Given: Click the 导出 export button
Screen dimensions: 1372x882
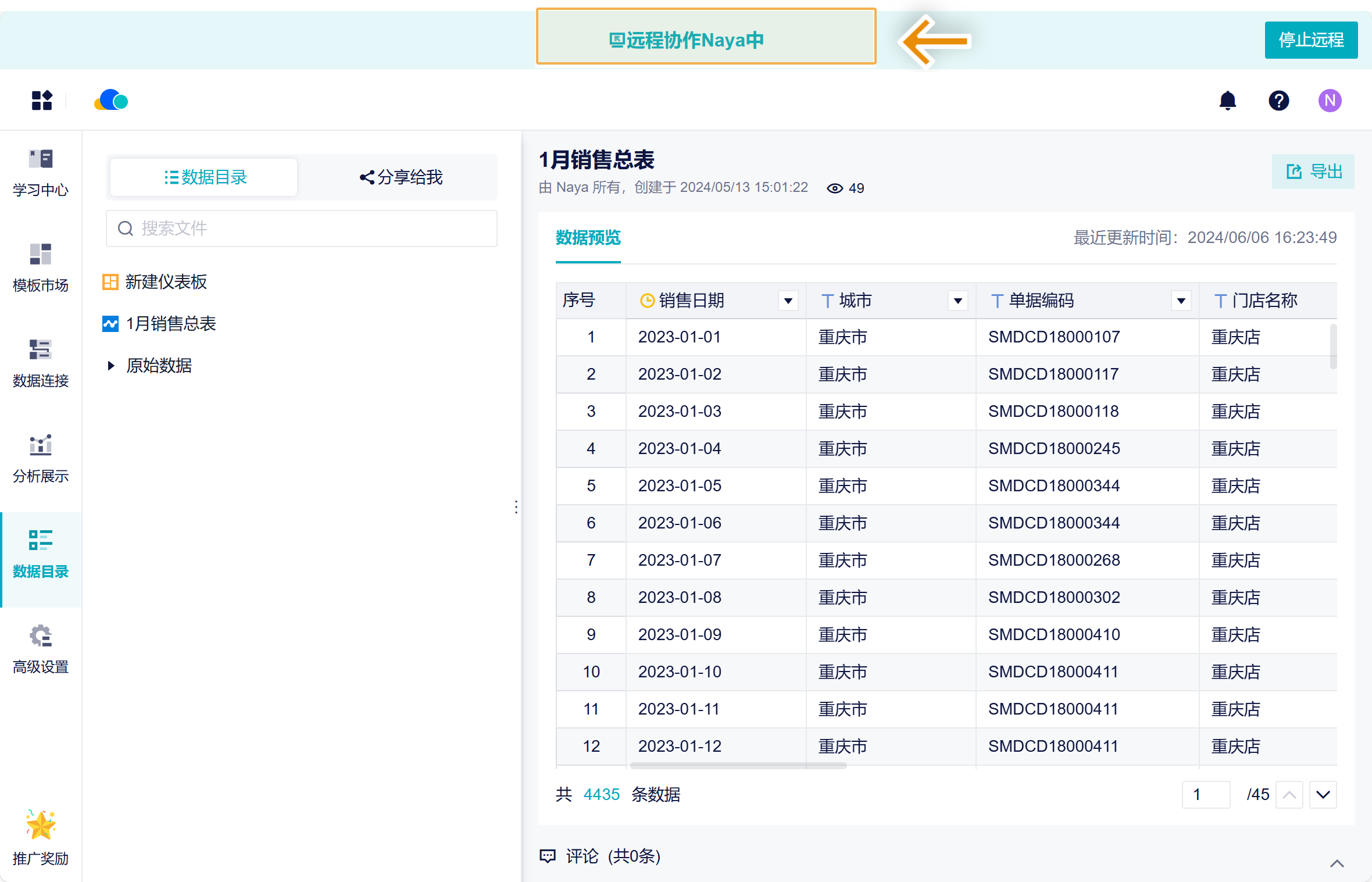Looking at the screenshot, I should [1313, 172].
